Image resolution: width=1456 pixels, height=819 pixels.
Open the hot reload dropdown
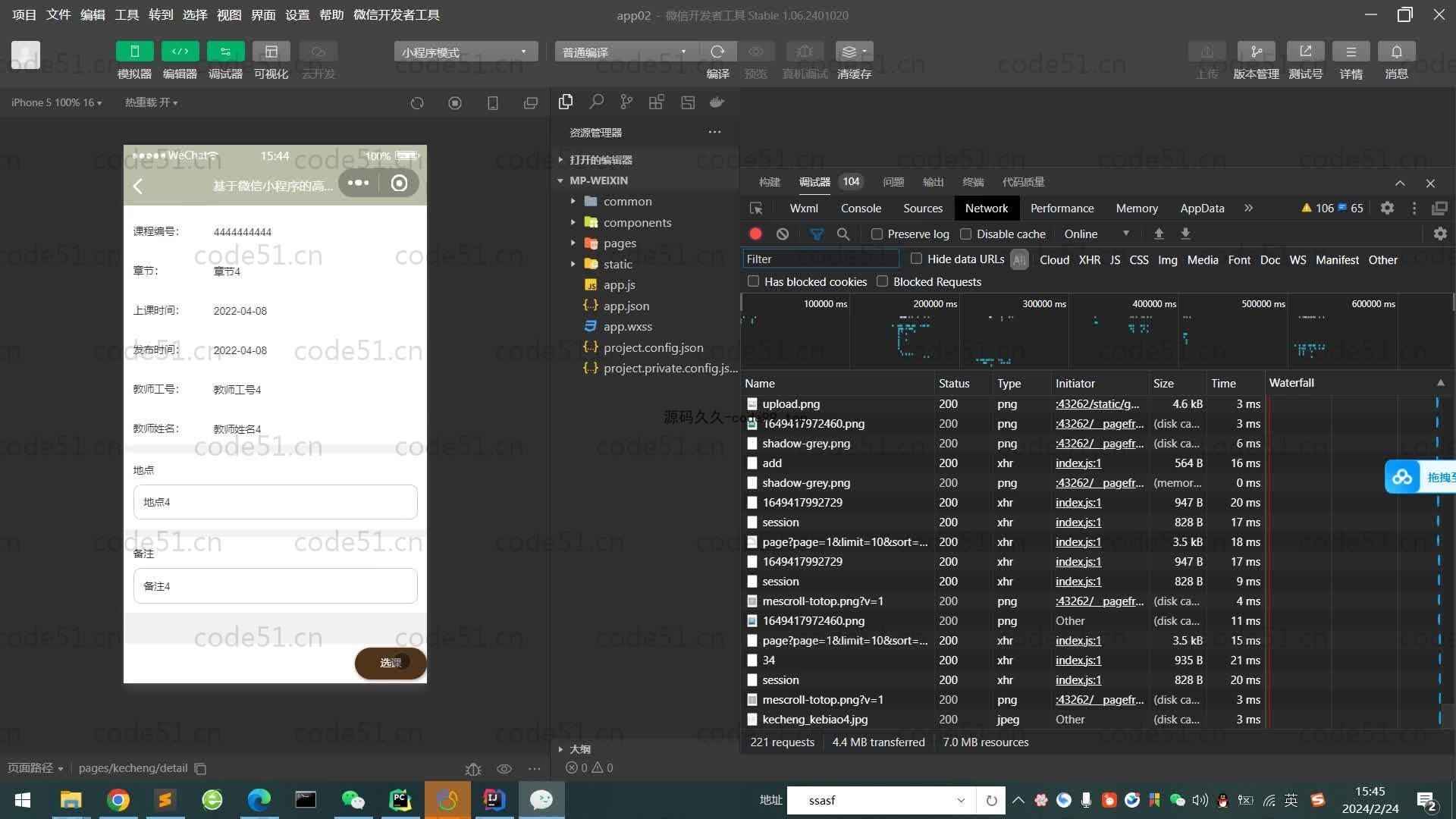pyautogui.click(x=152, y=102)
